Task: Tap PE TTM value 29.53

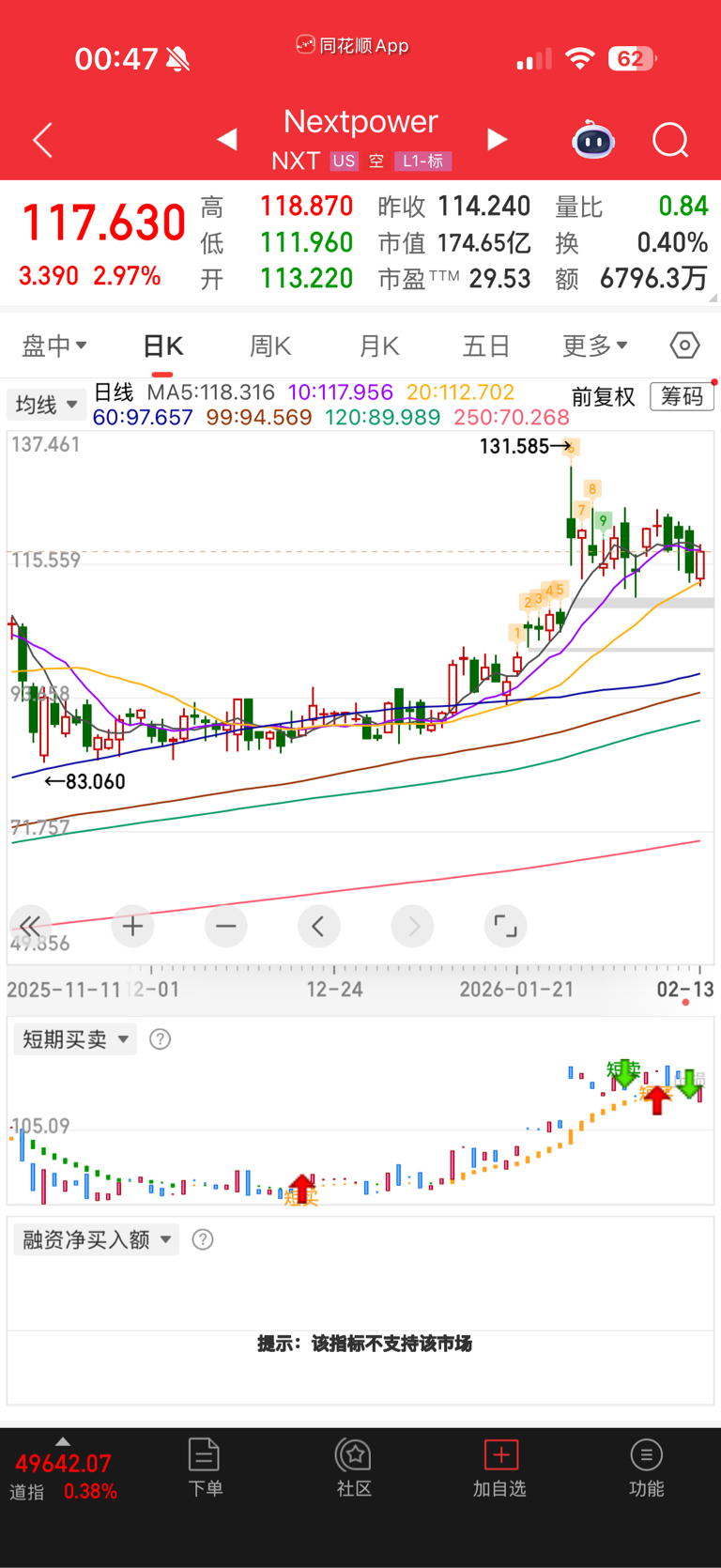Action: click(x=499, y=278)
